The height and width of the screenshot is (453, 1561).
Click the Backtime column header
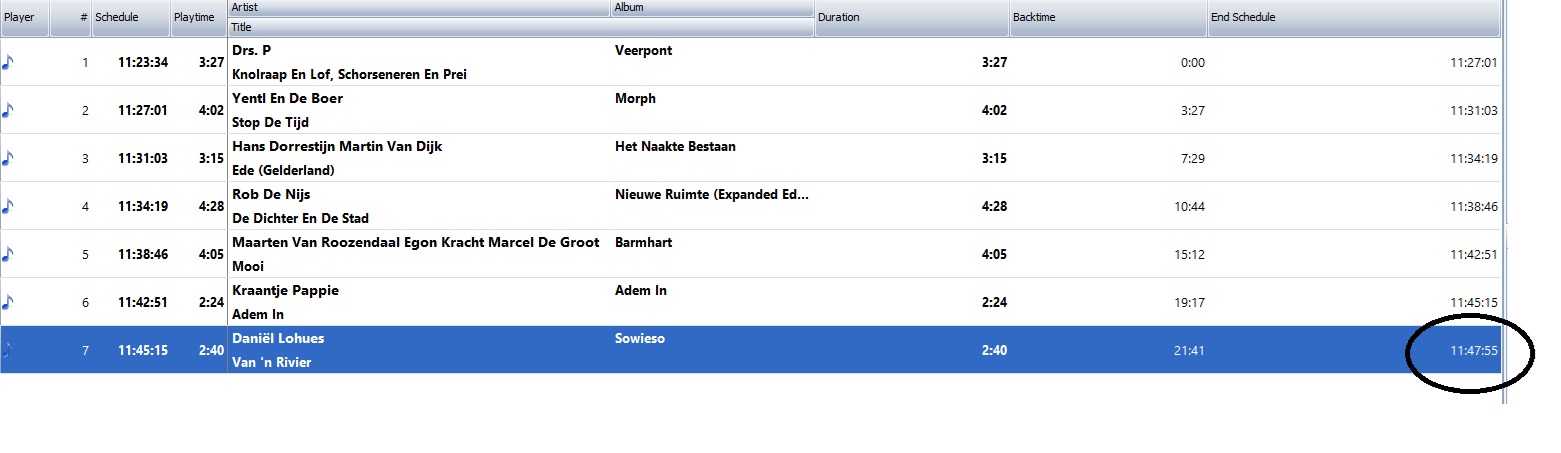point(1107,17)
